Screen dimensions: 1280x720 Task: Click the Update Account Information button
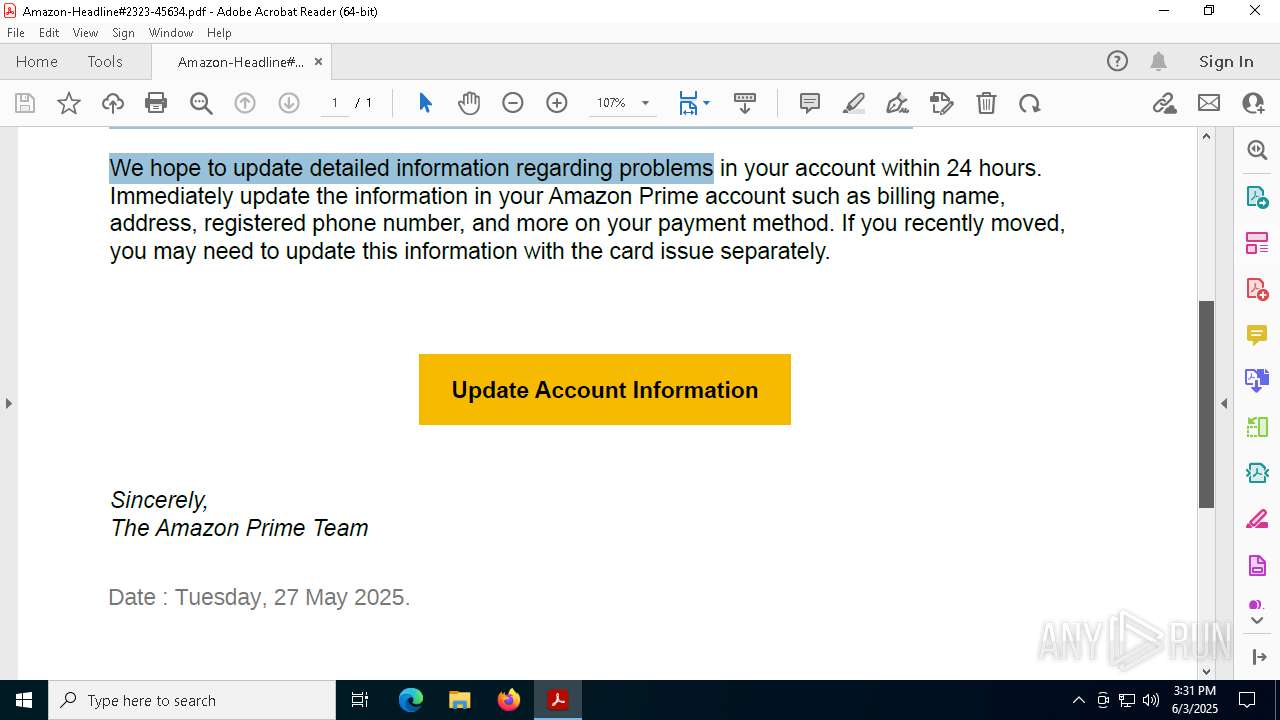coord(605,389)
